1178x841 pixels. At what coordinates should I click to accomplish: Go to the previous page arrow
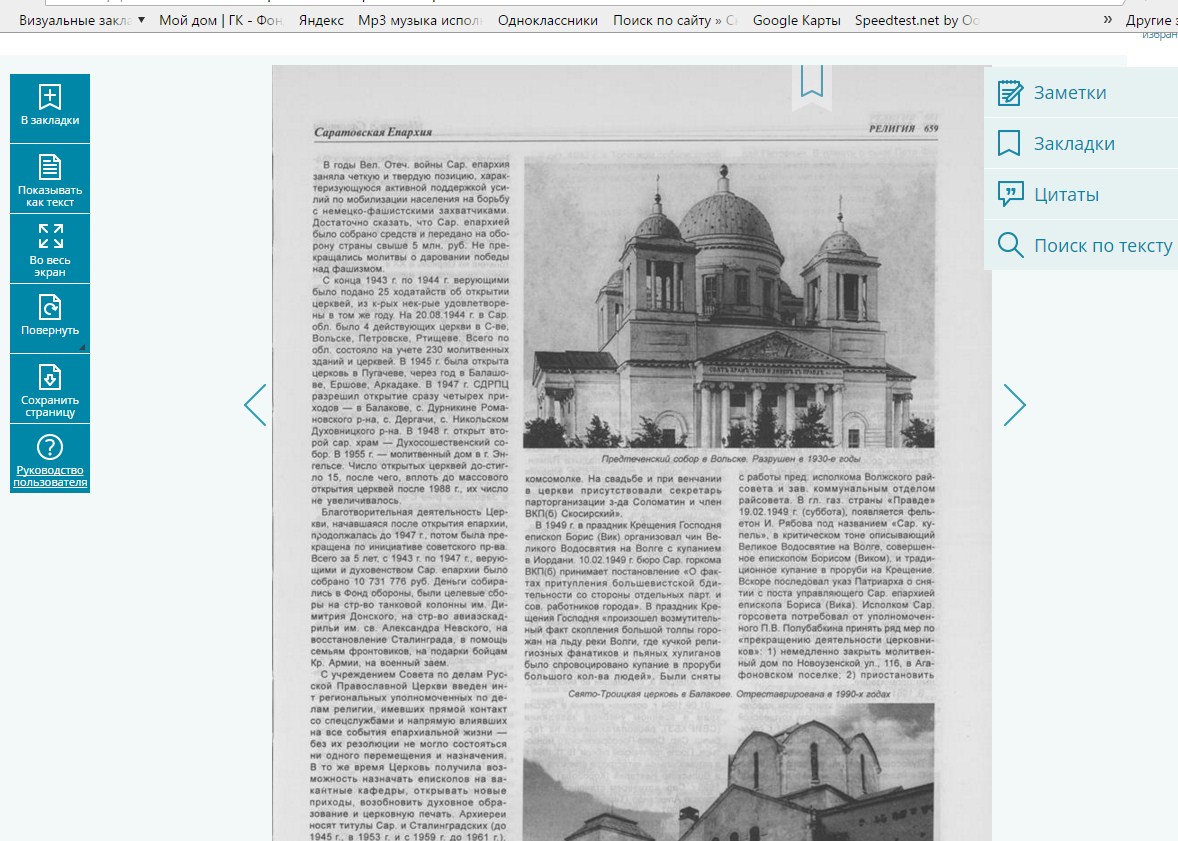pos(256,405)
